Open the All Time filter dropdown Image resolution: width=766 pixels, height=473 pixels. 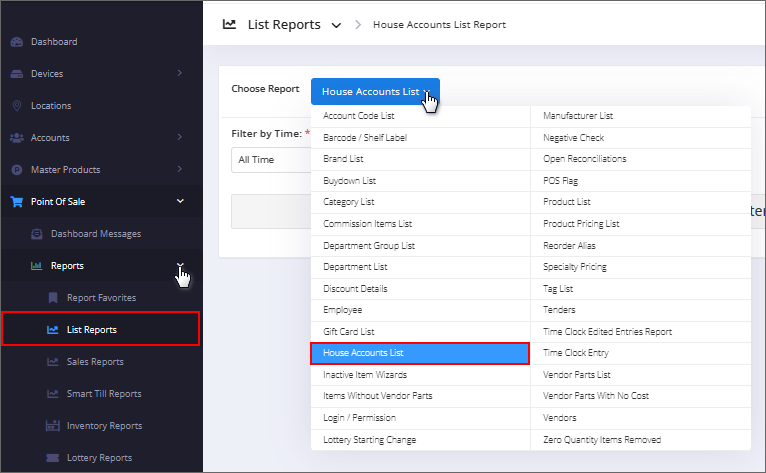coord(270,159)
